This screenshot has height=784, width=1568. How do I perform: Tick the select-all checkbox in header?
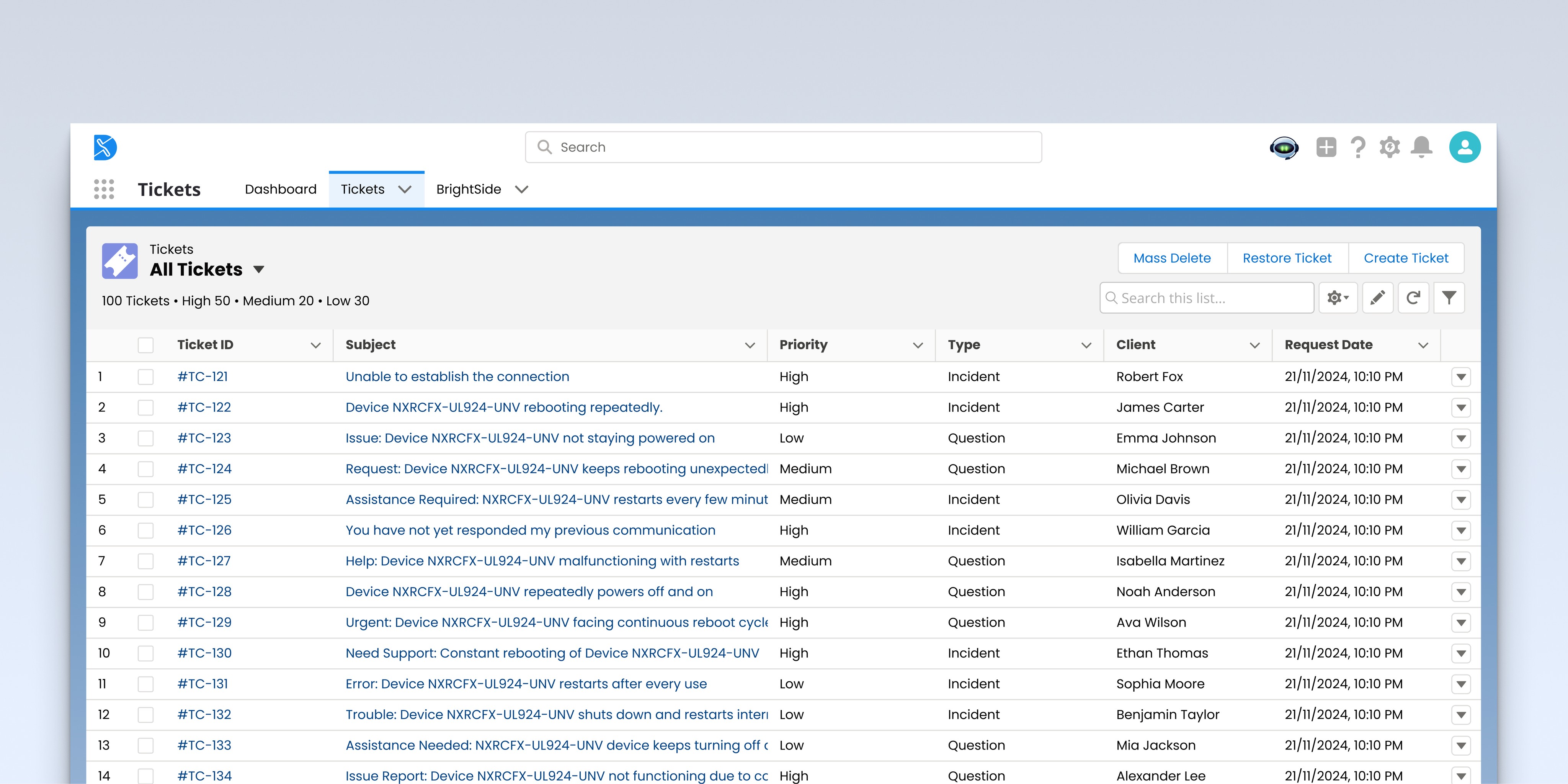point(145,345)
